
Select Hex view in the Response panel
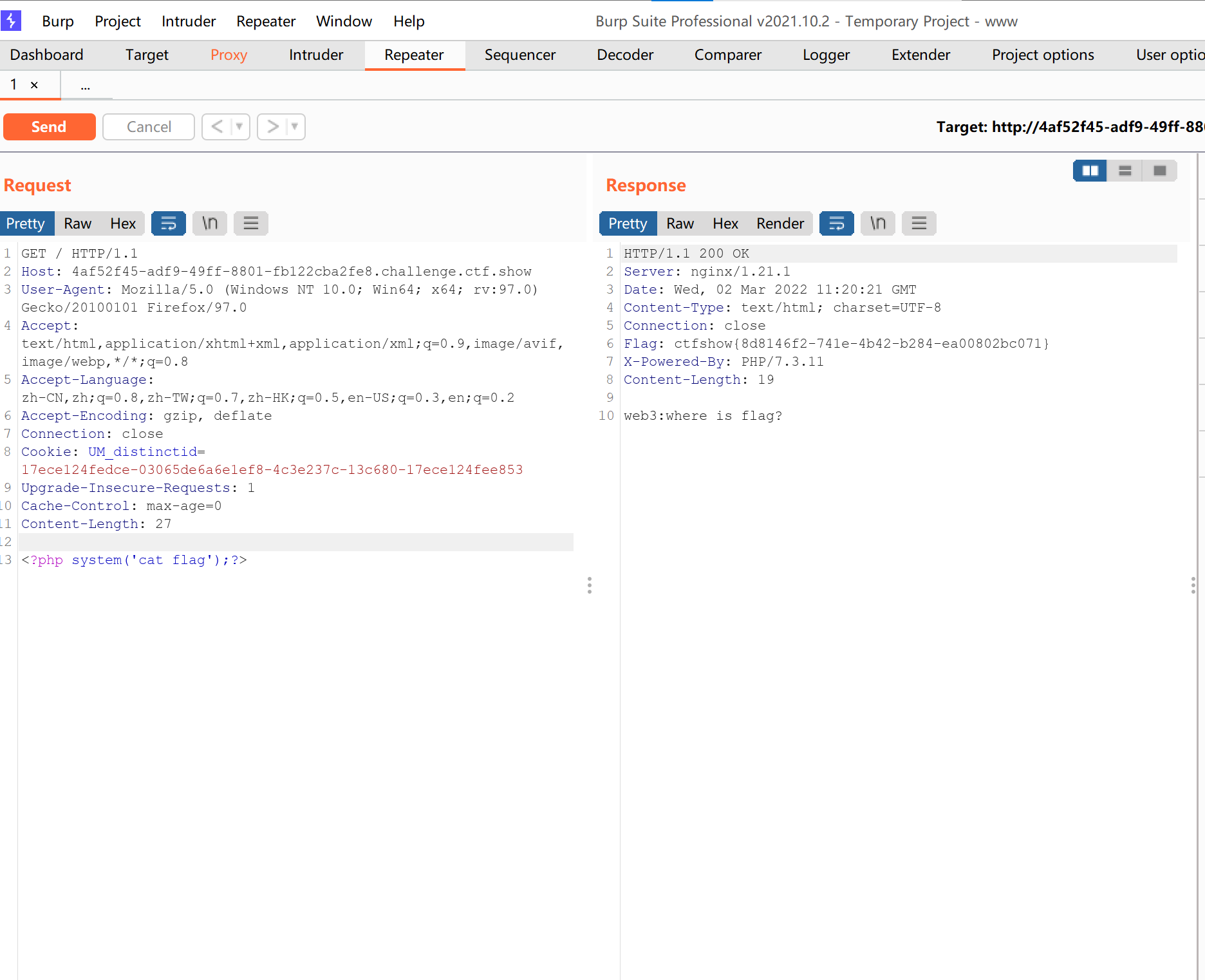725,223
